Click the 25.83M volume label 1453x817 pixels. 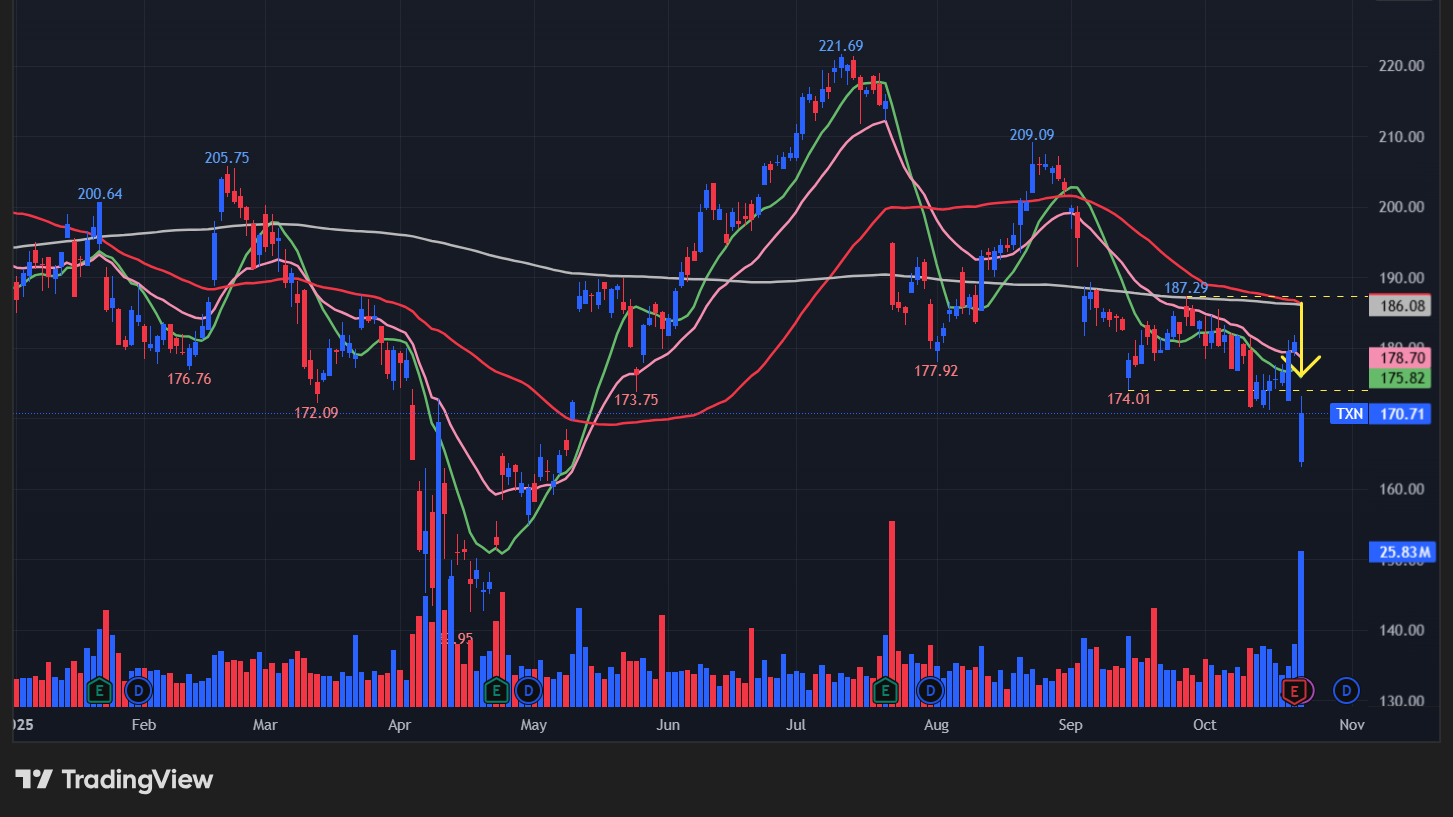pyautogui.click(x=1399, y=552)
